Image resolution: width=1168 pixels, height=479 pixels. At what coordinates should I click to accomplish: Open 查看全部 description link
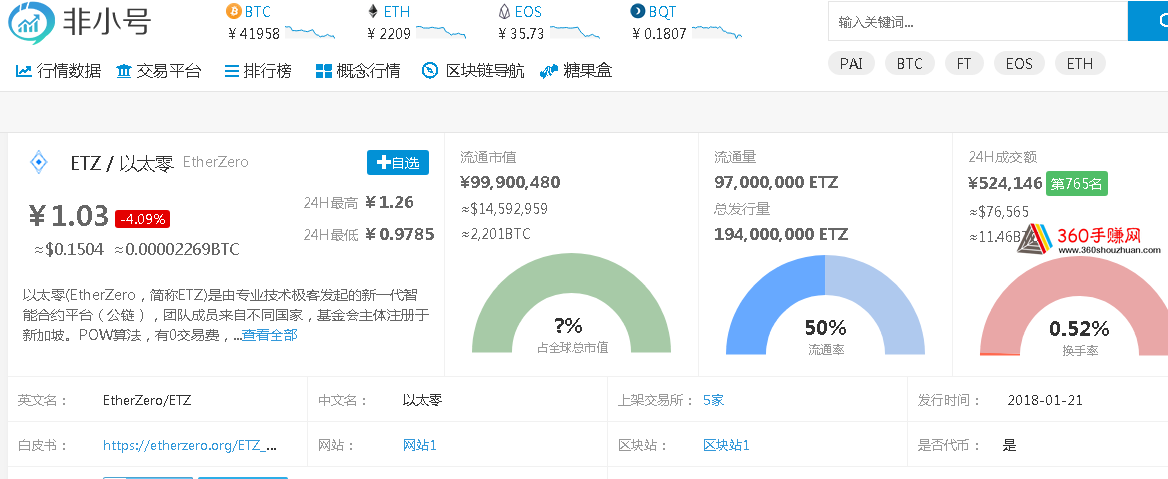pos(270,335)
